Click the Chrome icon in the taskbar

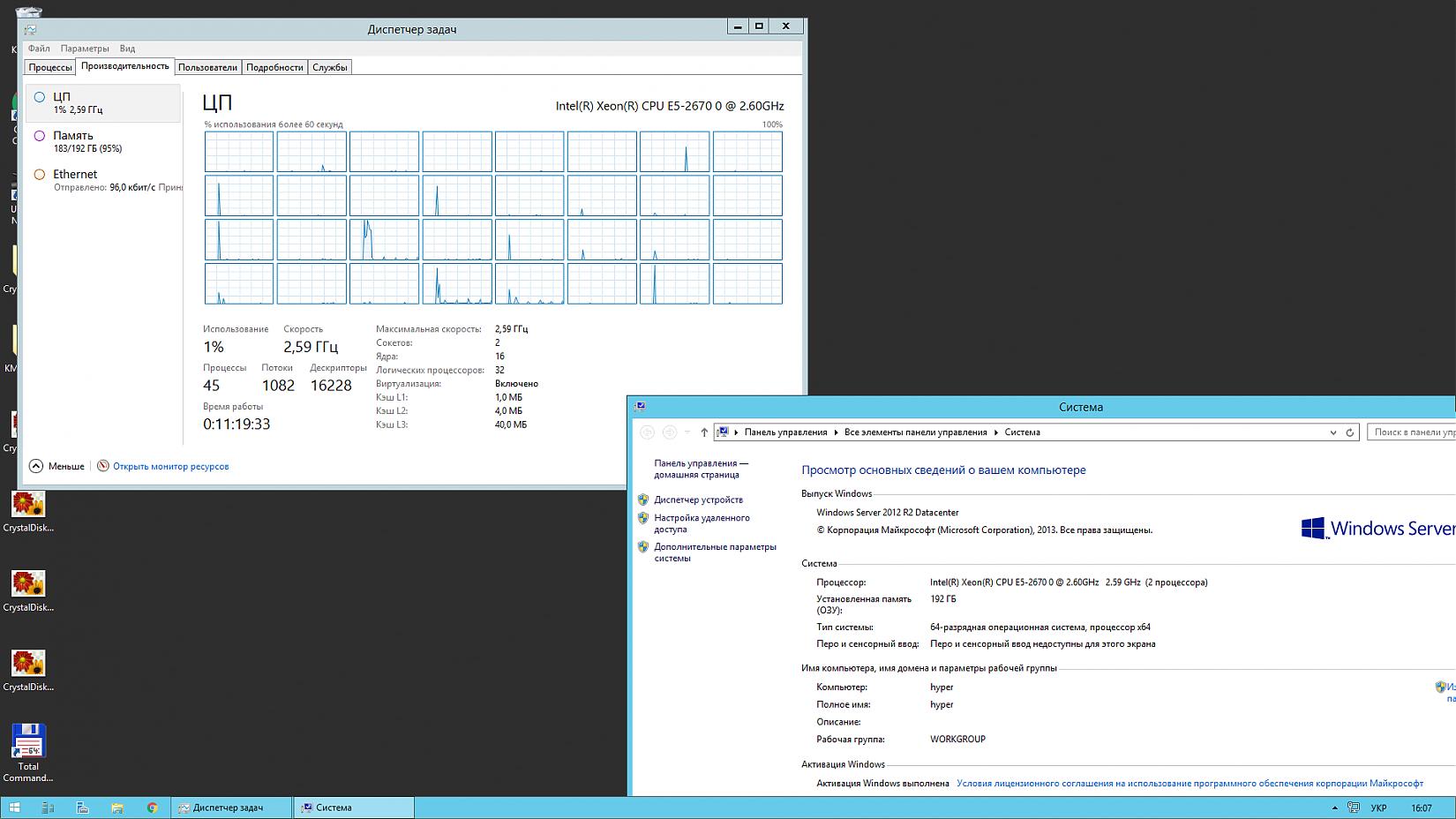tap(152, 808)
